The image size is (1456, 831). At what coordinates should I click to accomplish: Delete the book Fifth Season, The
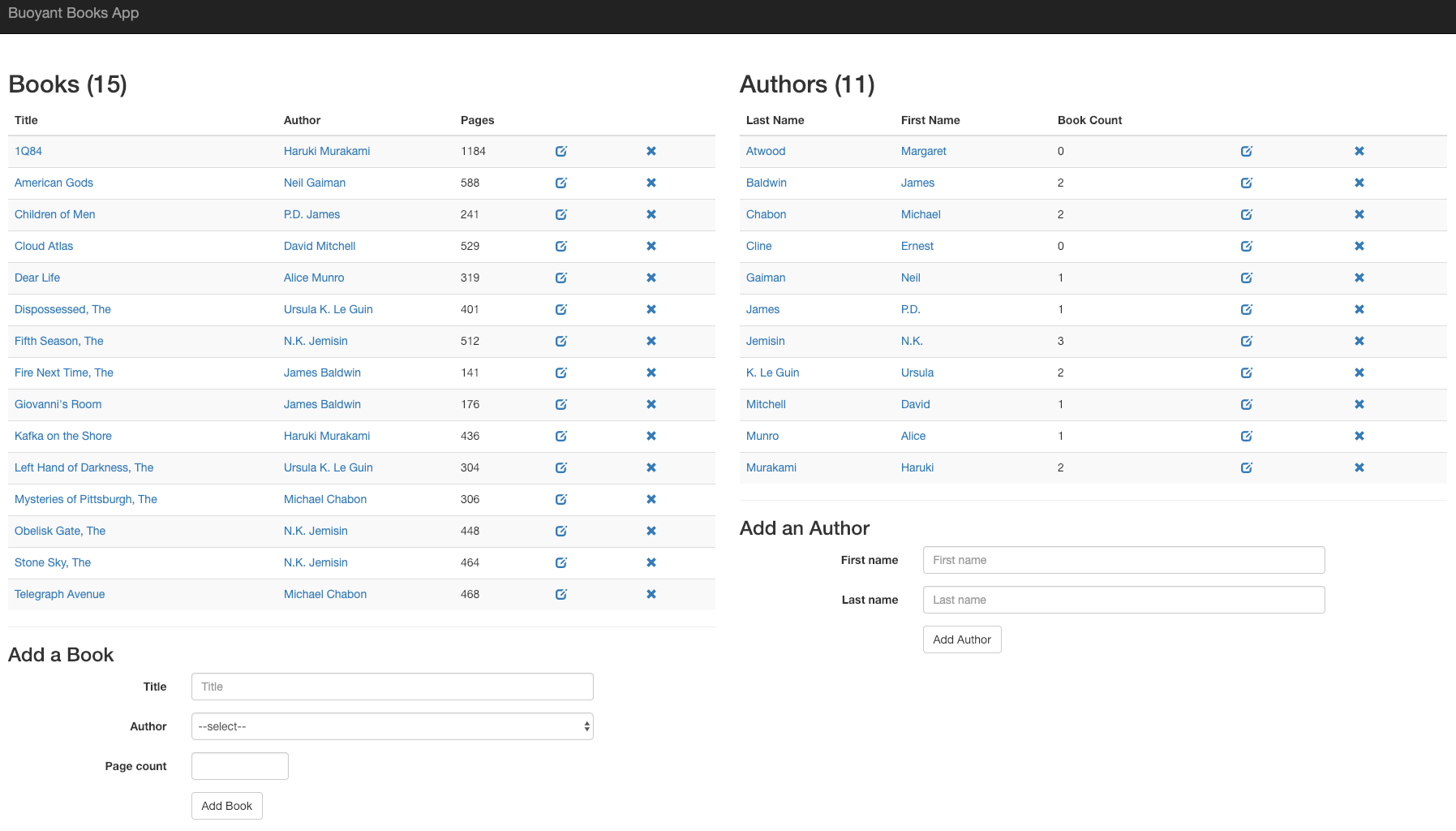click(651, 341)
